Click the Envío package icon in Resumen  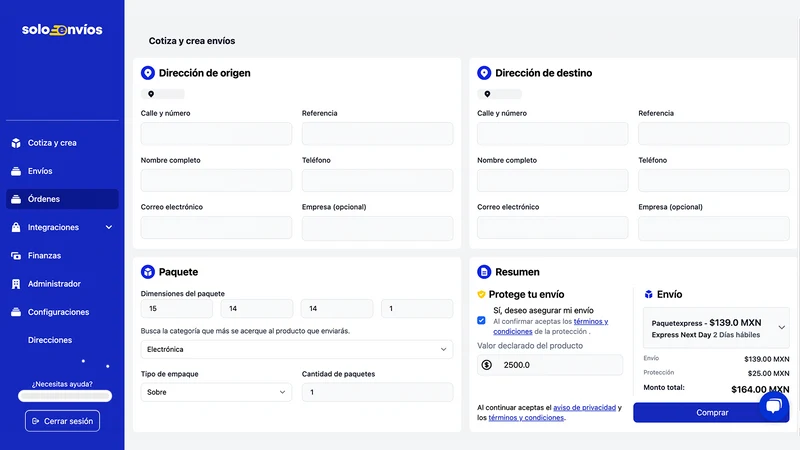coord(648,294)
